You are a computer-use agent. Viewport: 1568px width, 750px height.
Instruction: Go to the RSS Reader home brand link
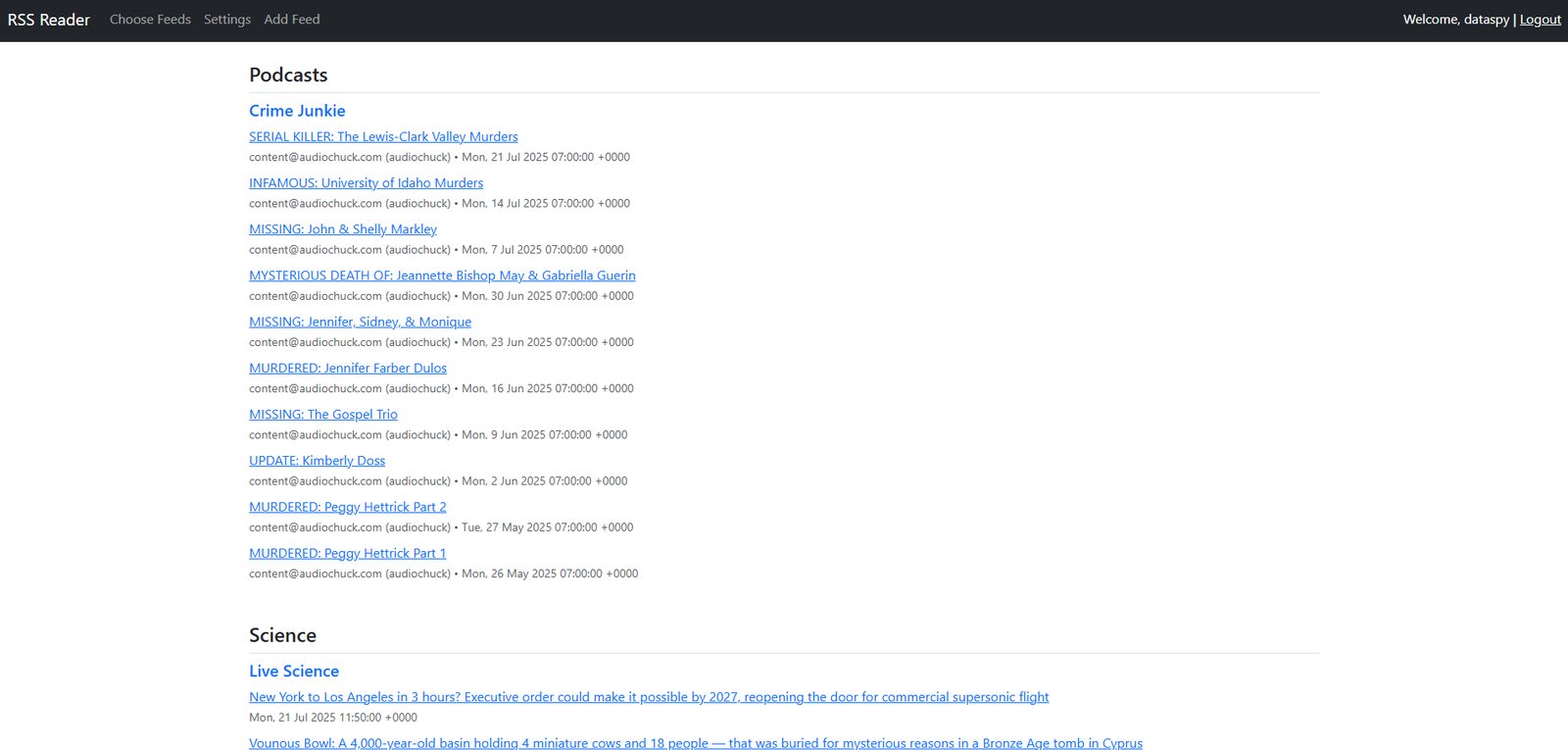coord(49,20)
